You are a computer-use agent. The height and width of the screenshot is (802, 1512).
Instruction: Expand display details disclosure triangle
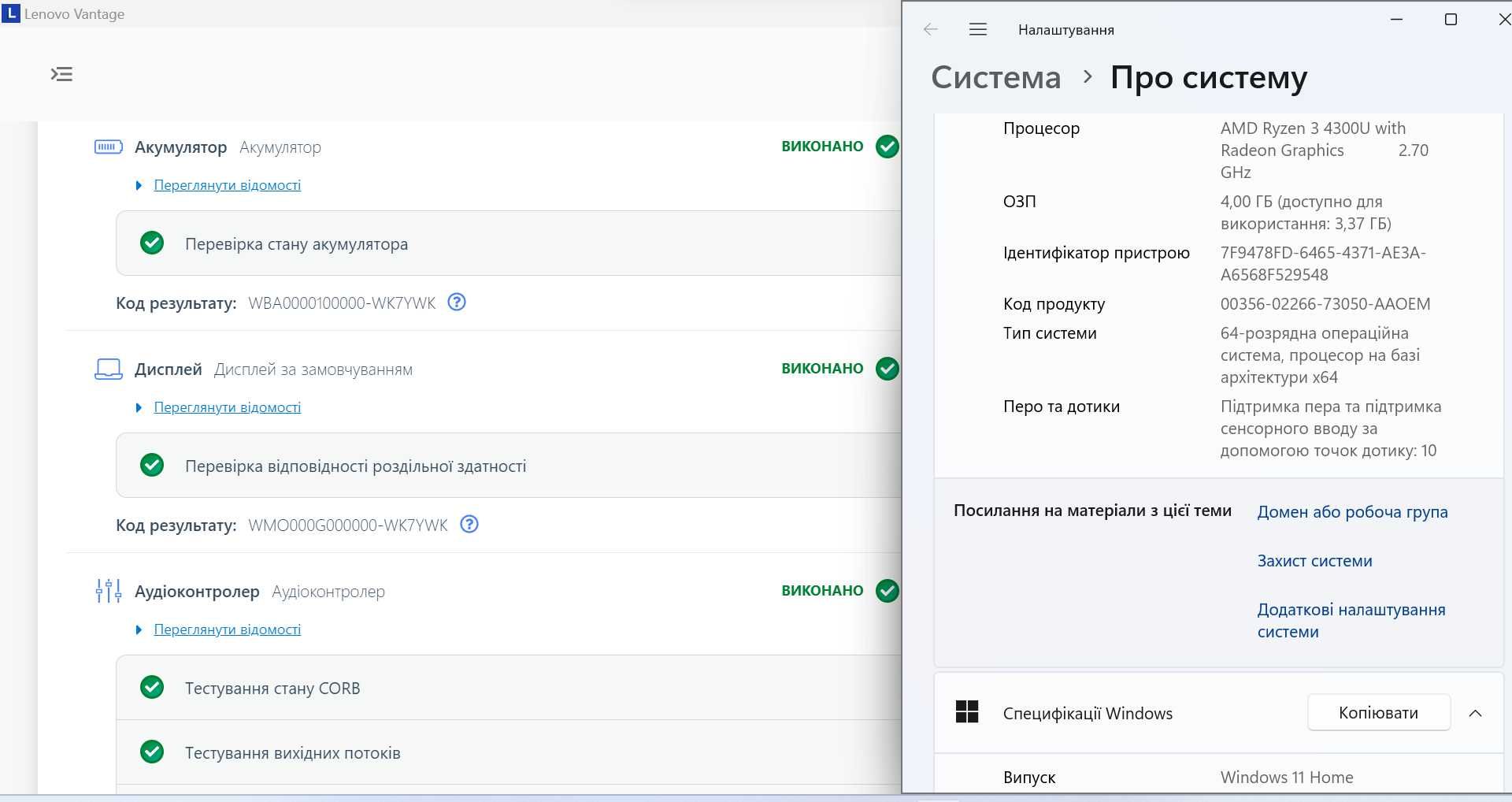[x=139, y=407]
